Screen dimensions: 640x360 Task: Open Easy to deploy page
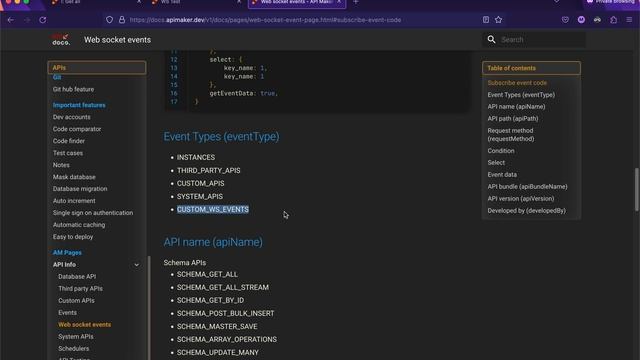[73, 237]
